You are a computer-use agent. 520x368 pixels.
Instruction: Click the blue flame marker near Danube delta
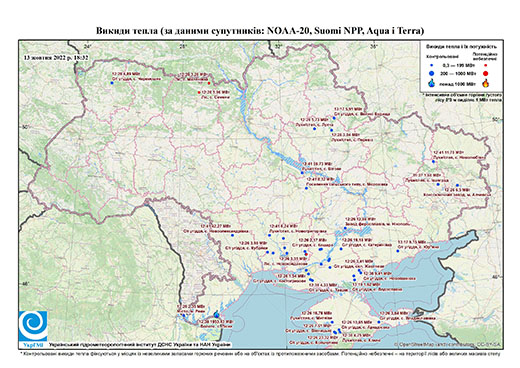(217, 314)
